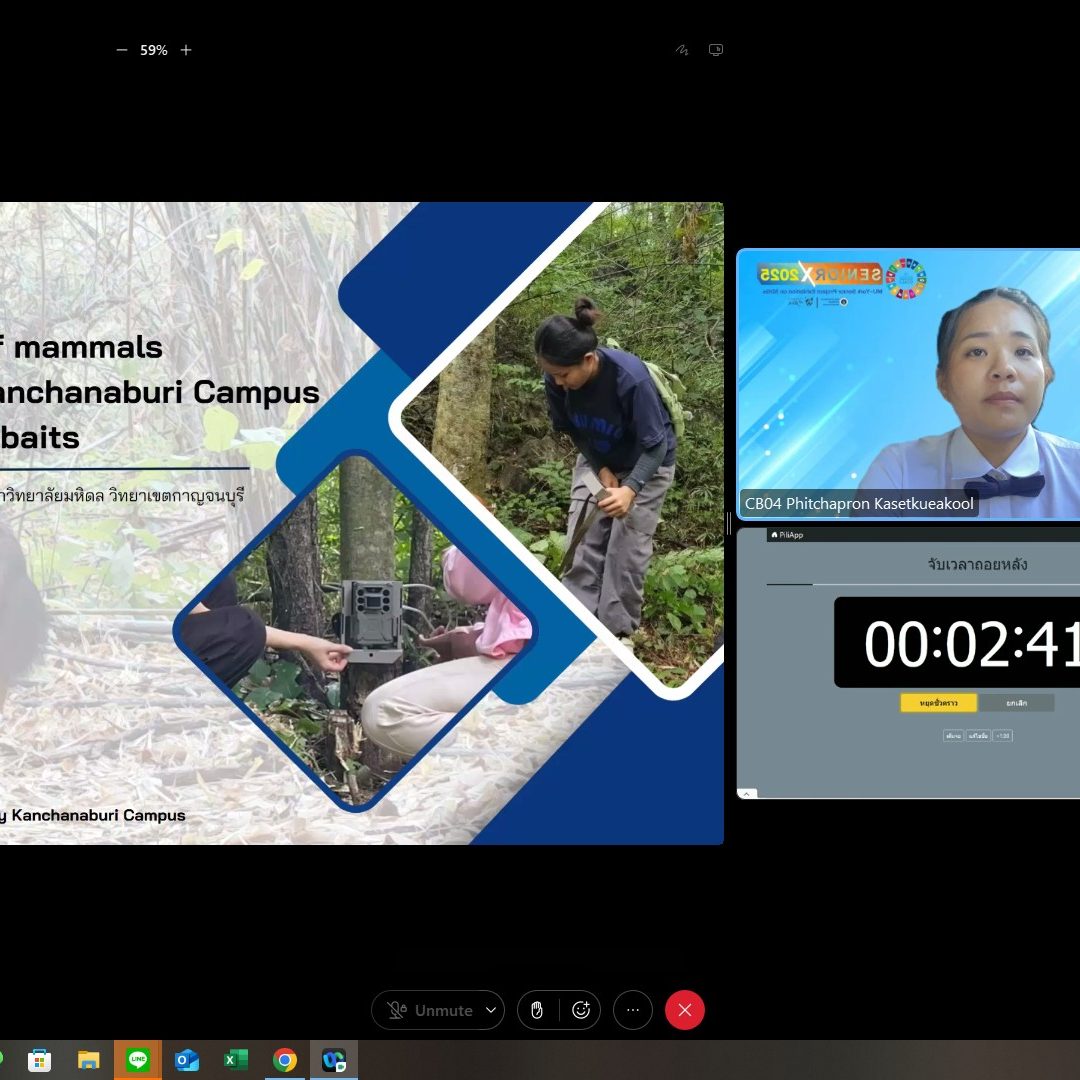Raise hand in the meeting
Image resolution: width=1080 pixels, height=1080 pixels.
537,1010
